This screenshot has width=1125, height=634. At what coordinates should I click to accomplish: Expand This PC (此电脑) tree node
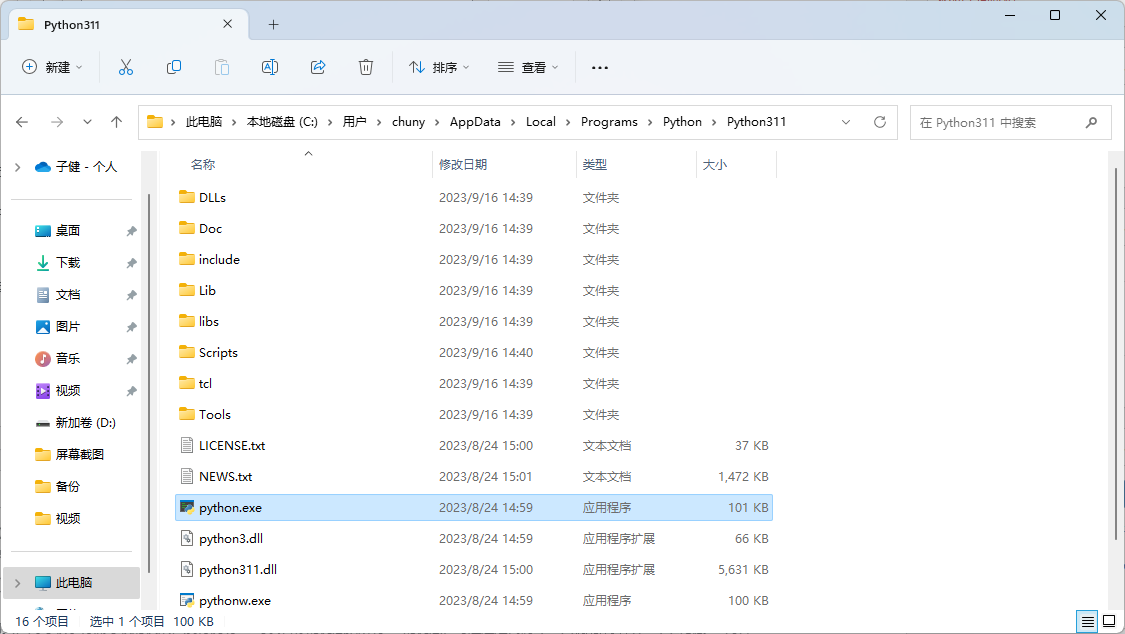click(x=18, y=583)
